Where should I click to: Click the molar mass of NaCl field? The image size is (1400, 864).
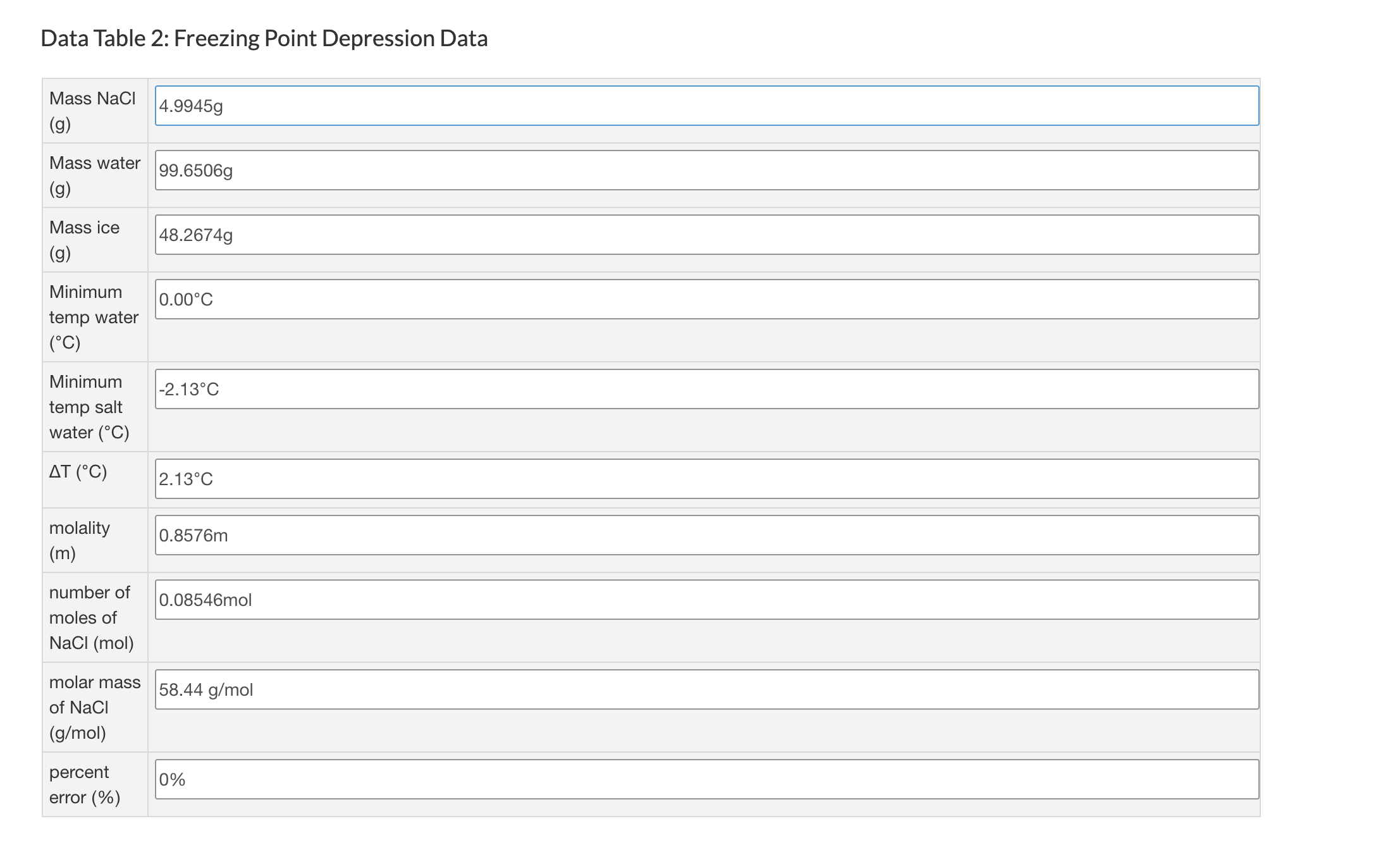[706, 689]
